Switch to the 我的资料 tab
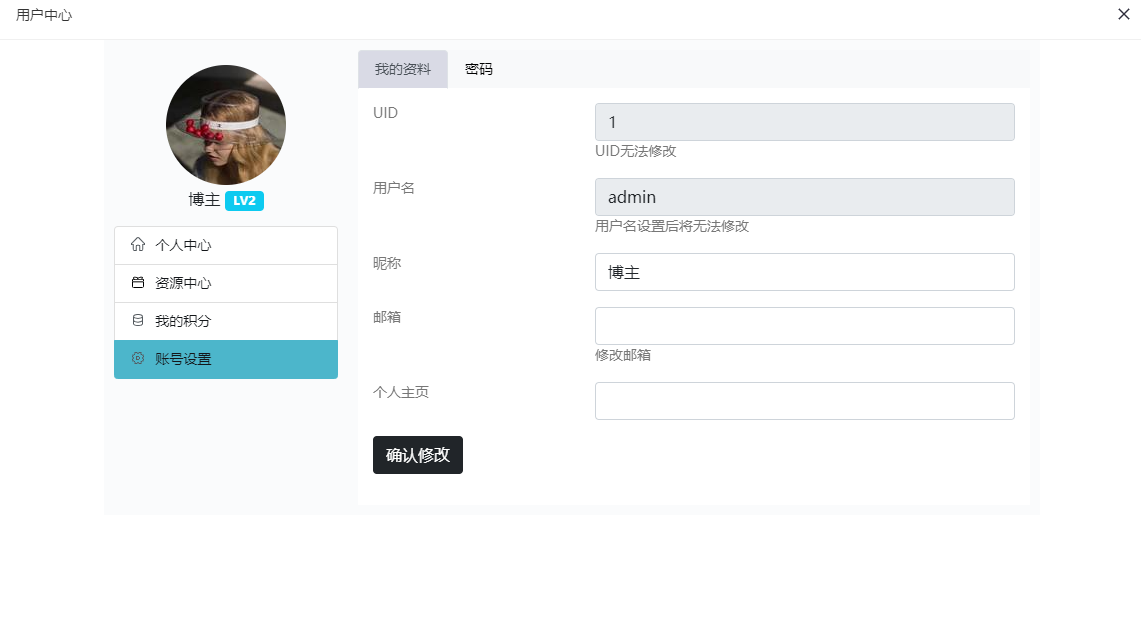The width and height of the screenshot is (1141, 628). pos(403,69)
